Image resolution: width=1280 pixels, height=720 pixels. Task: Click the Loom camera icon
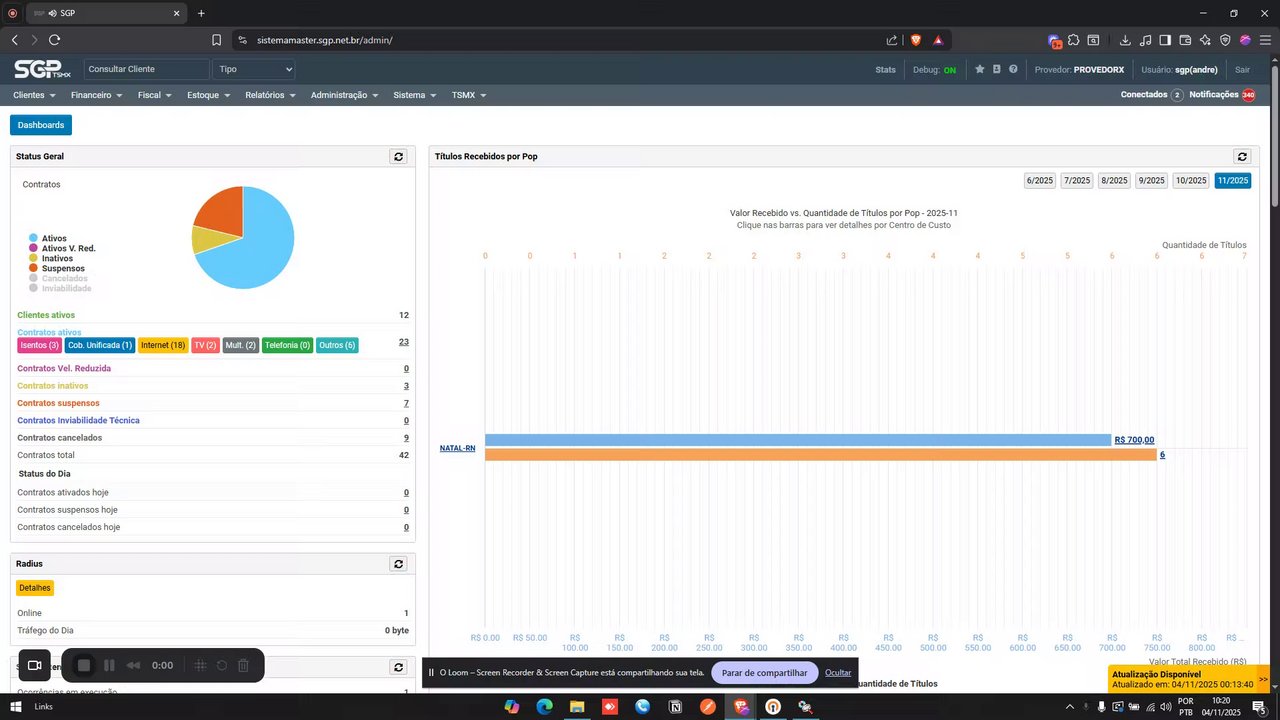tap(34, 665)
